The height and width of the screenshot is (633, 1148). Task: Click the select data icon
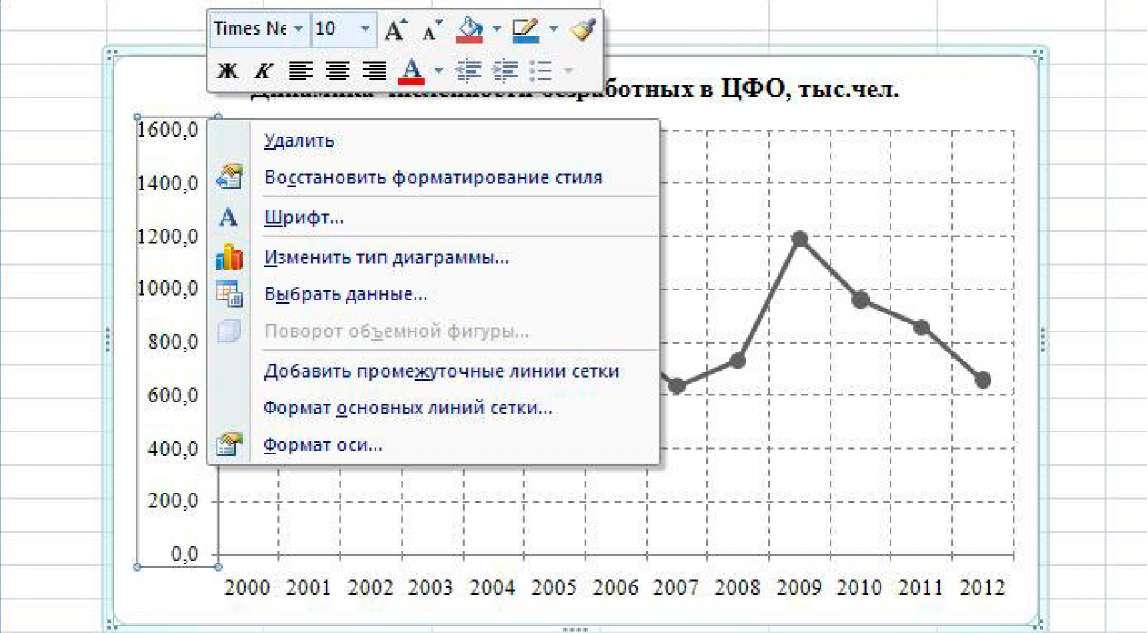tap(229, 294)
